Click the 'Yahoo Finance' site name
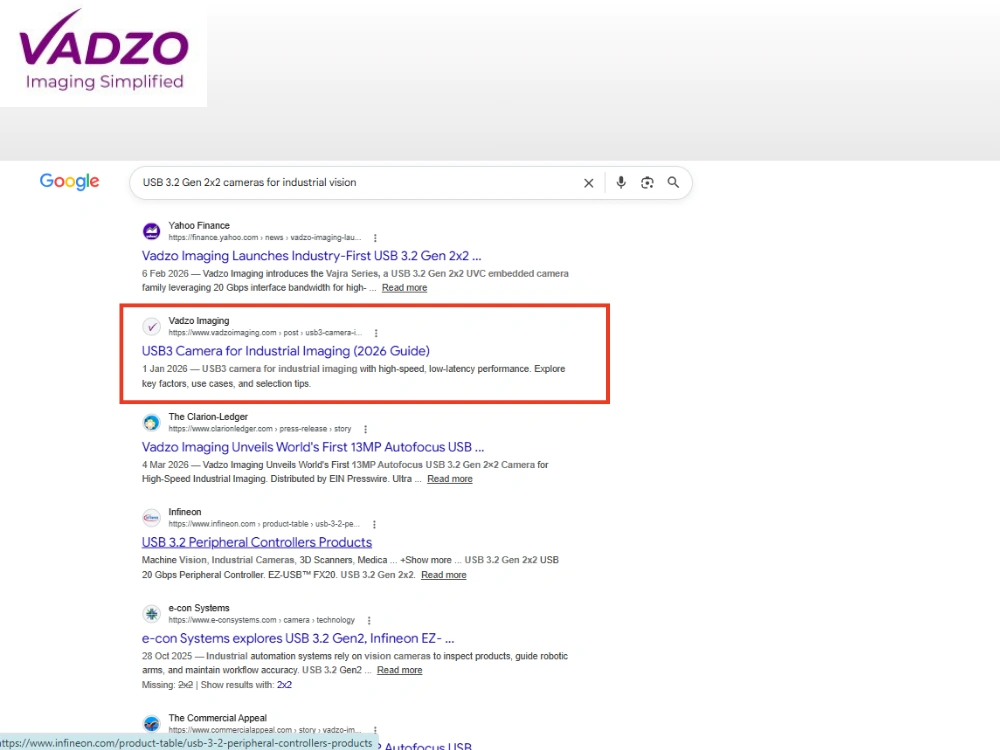This screenshot has width=1000, height=750. [199, 226]
